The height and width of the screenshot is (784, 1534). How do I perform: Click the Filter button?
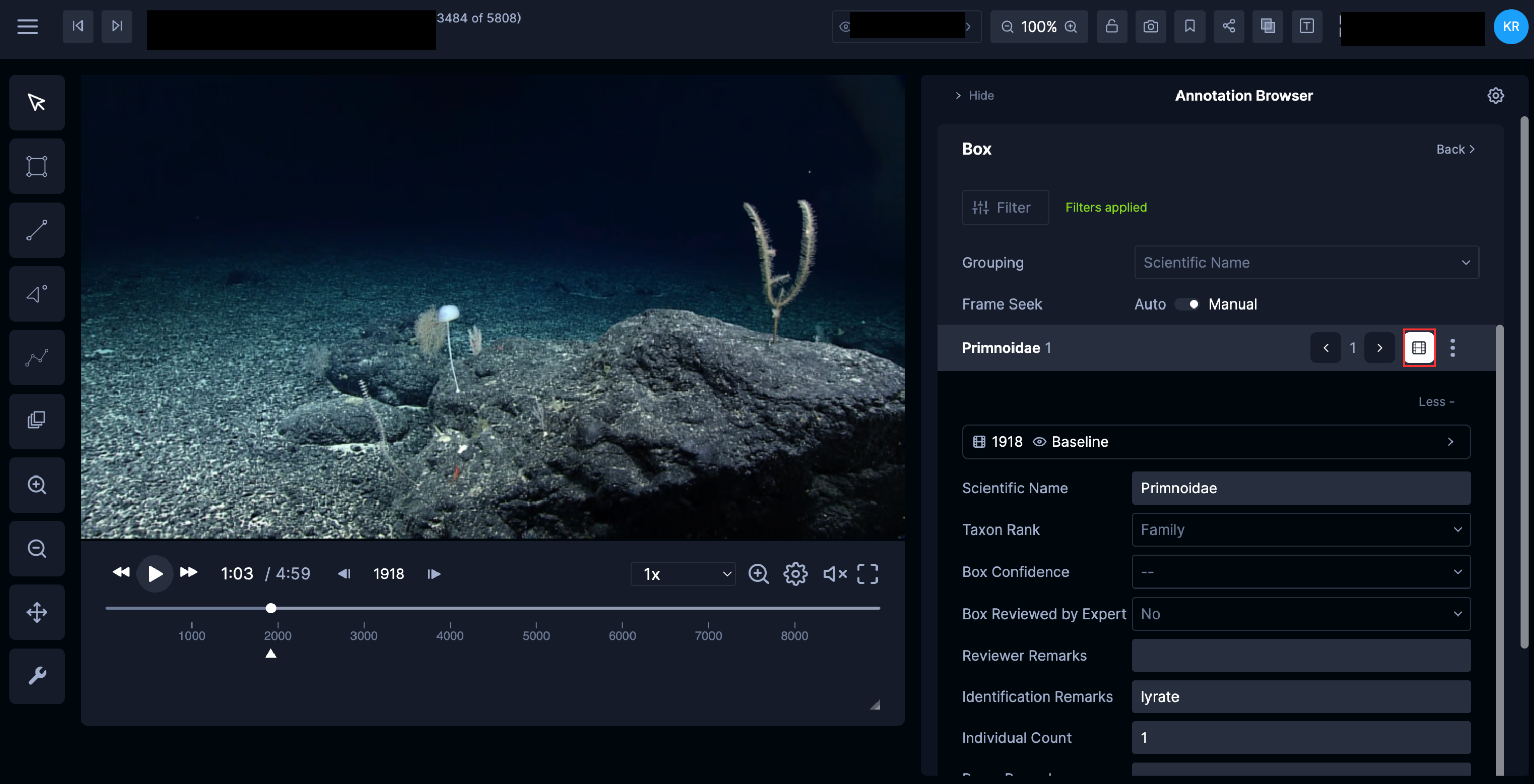point(1005,207)
